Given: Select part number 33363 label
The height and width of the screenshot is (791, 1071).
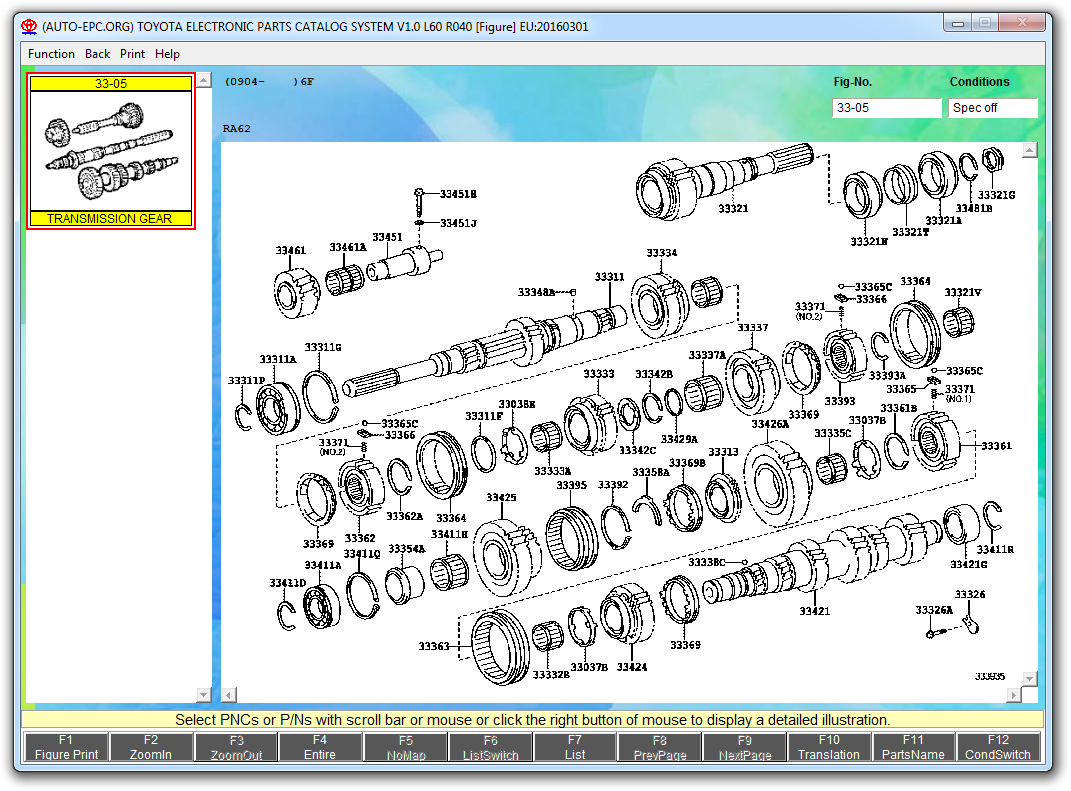Looking at the screenshot, I should [x=434, y=646].
